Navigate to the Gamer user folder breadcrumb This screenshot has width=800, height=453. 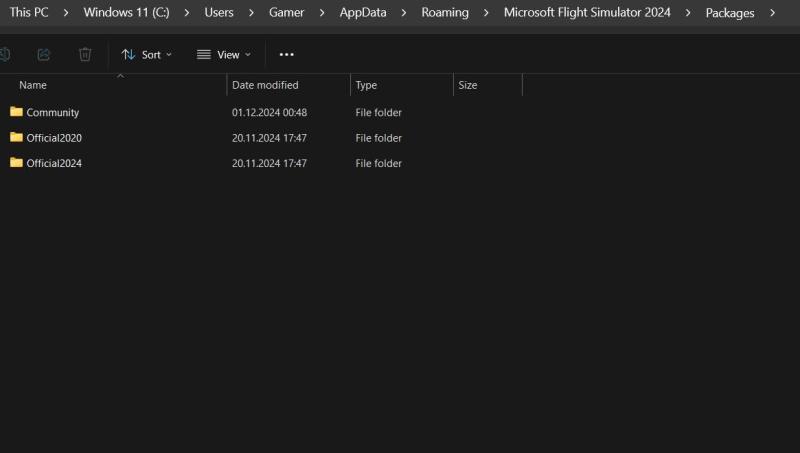click(286, 13)
